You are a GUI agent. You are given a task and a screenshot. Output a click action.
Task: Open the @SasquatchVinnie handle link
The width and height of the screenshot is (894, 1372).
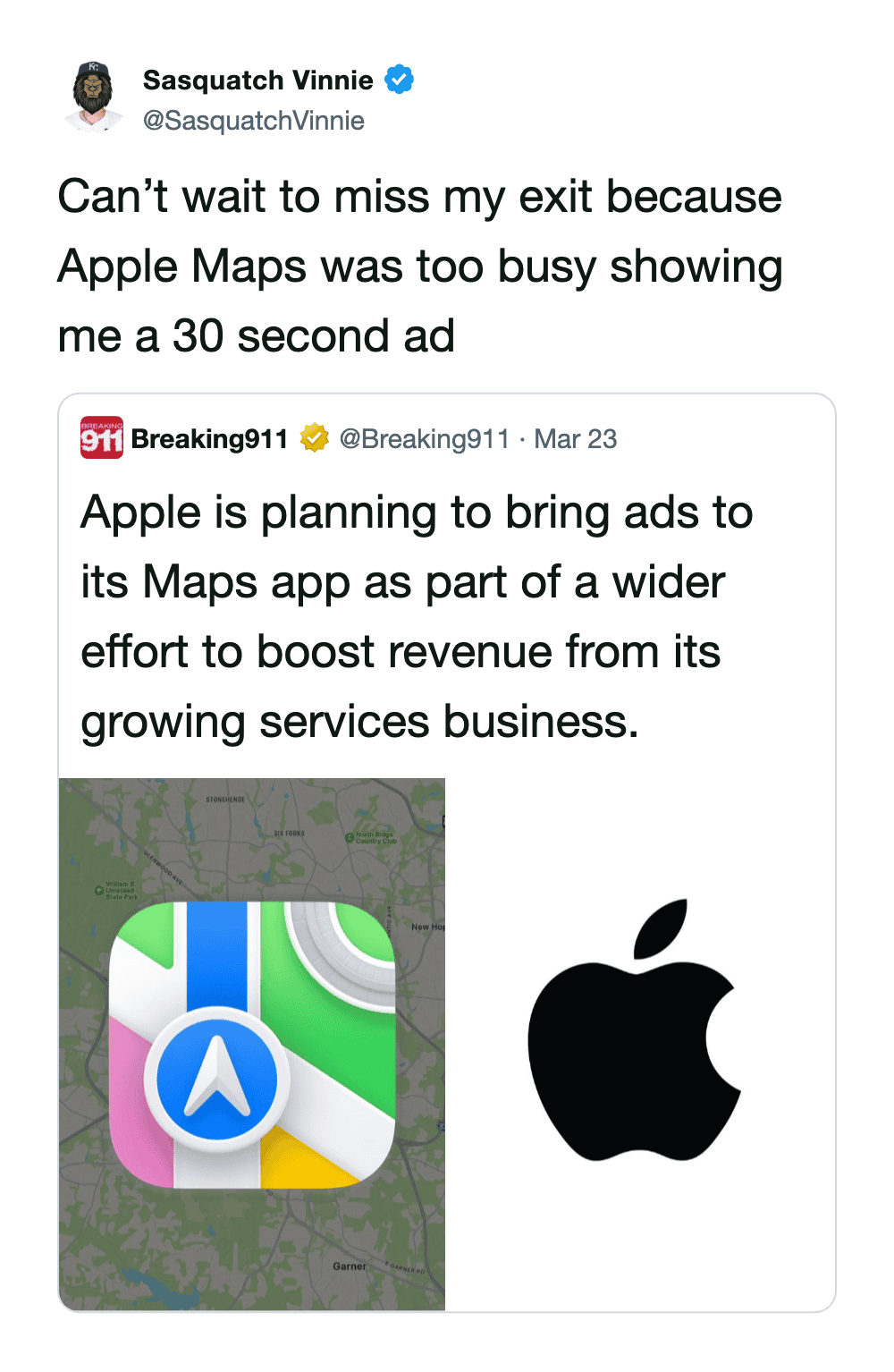tap(254, 121)
